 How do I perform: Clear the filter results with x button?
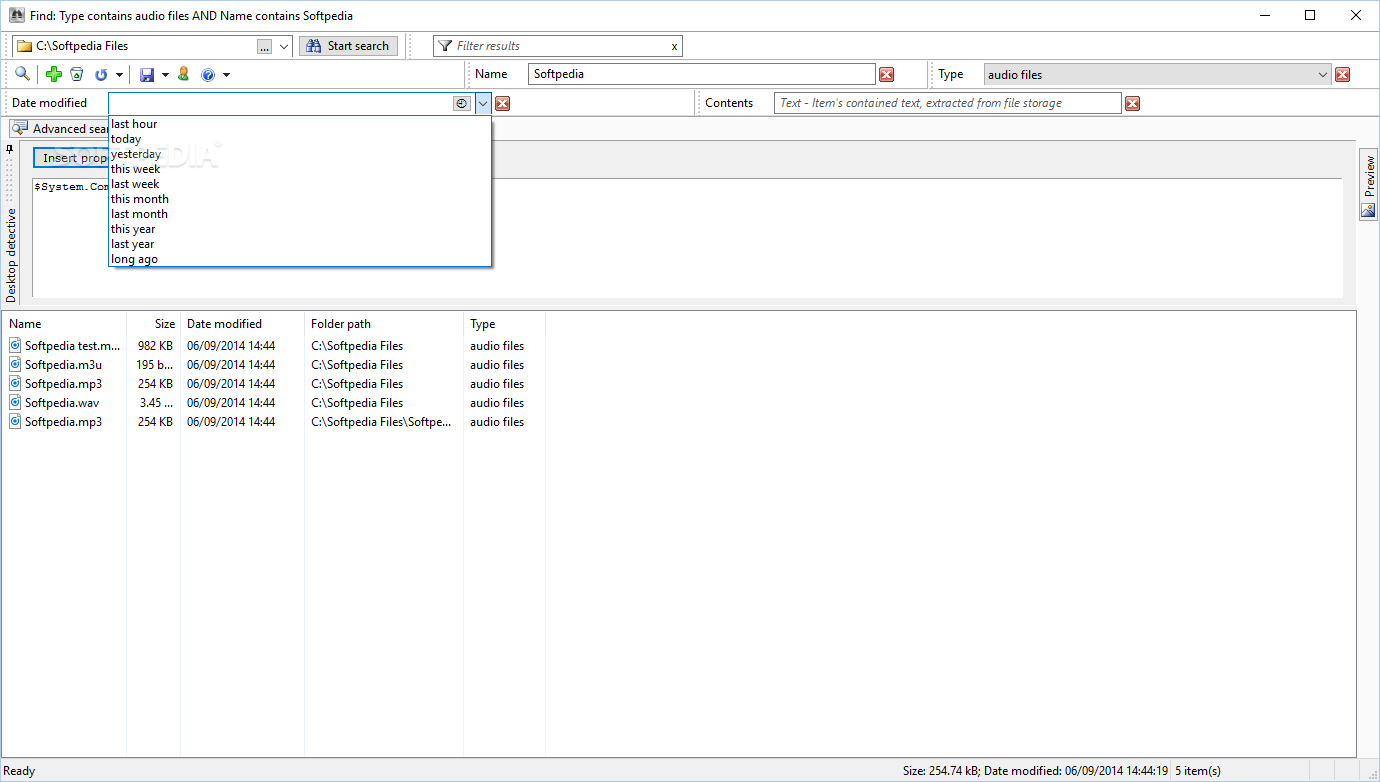click(674, 46)
